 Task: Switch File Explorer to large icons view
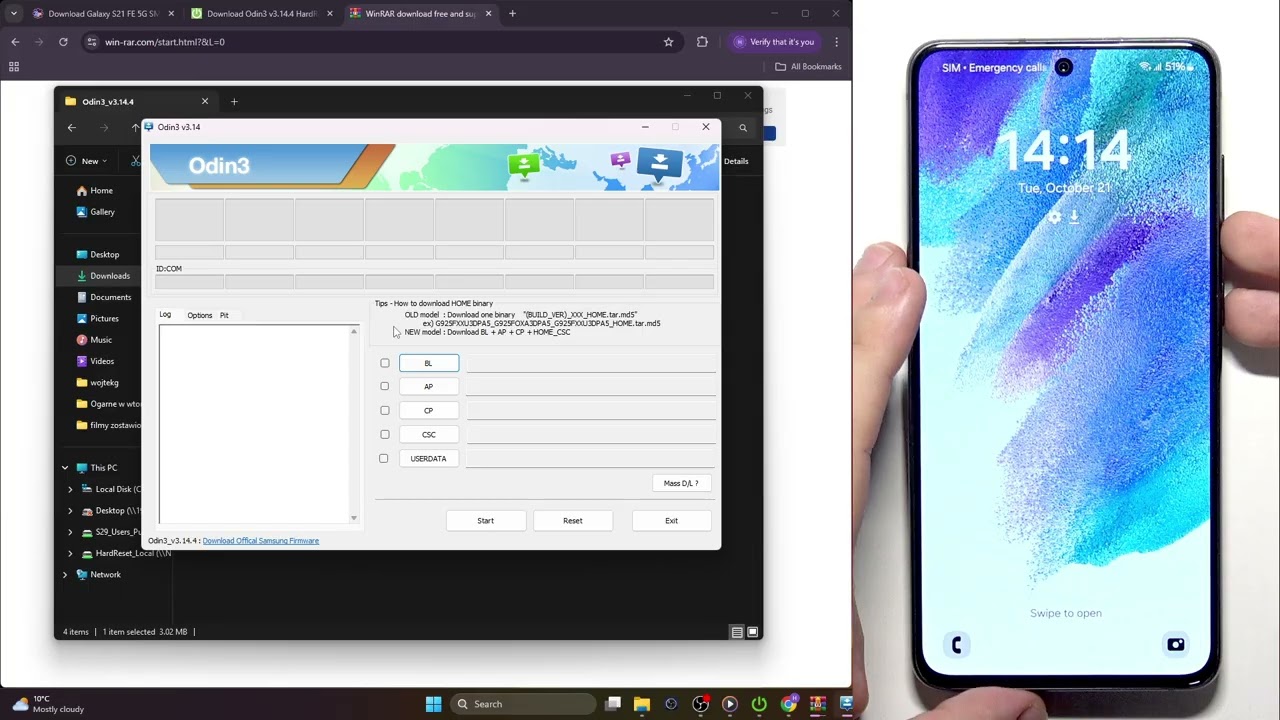pyautogui.click(x=753, y=632)
